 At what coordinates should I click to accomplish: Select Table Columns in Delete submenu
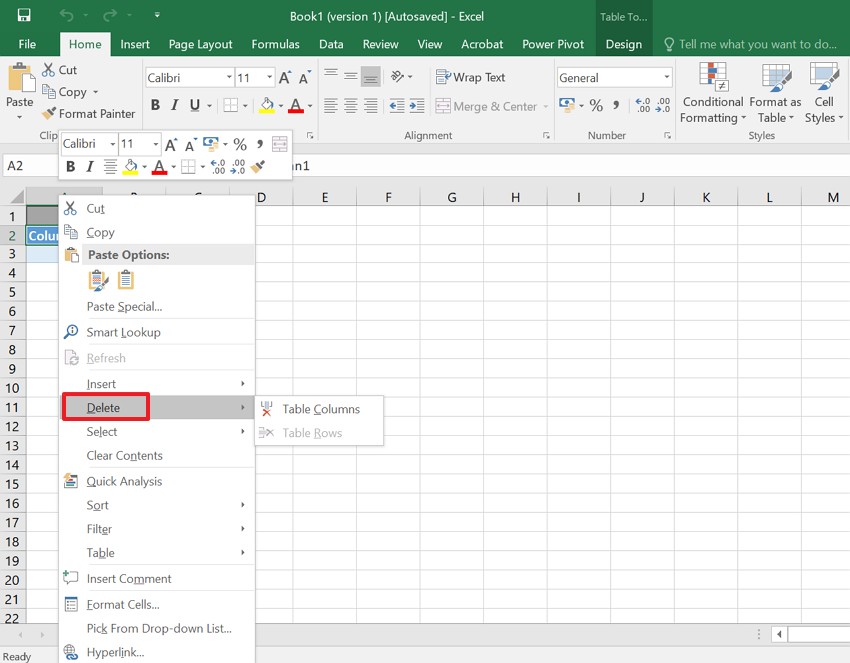(319, 409)
